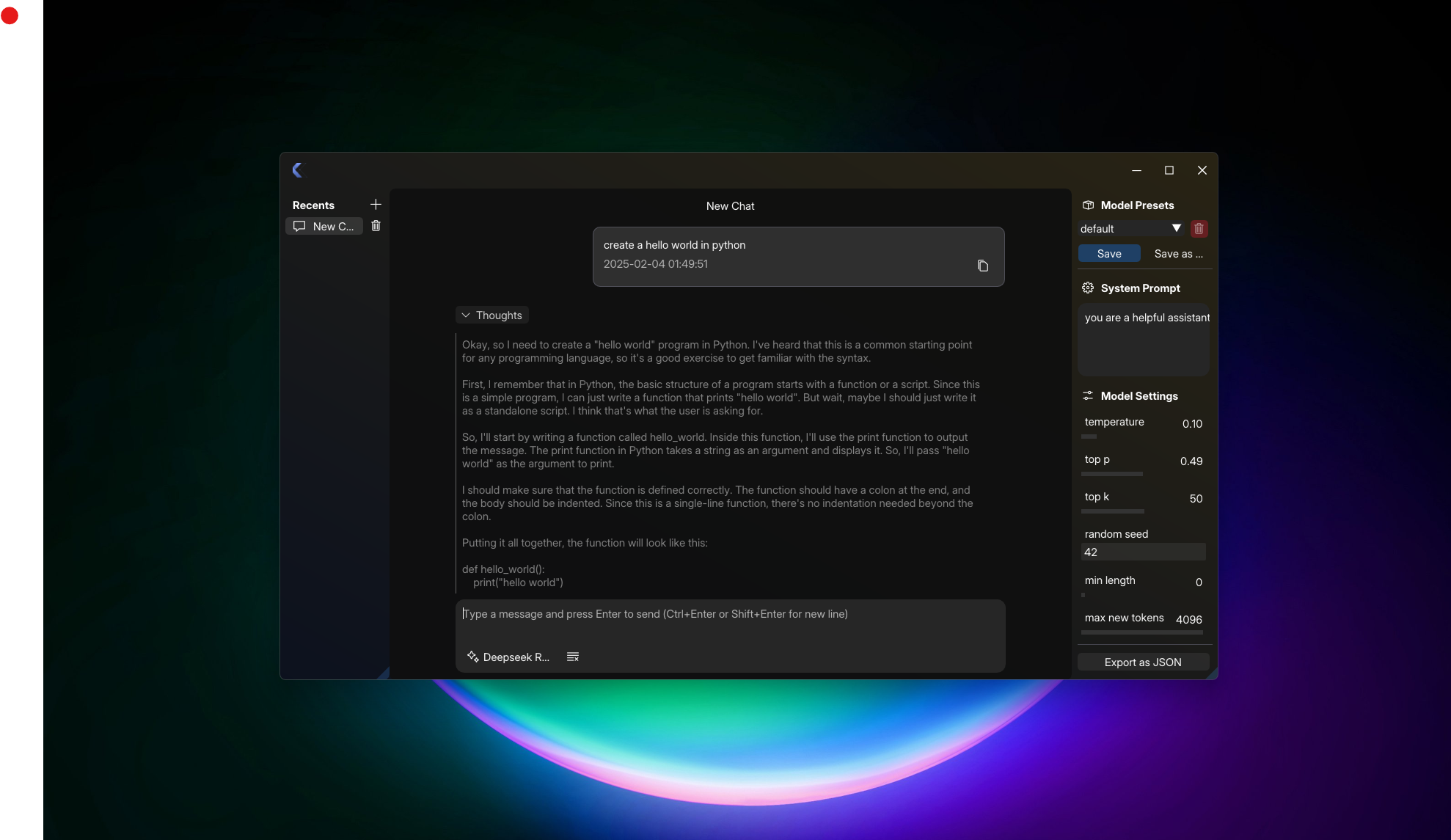This screenshot has width=1451, height=840.
Task: Click the Model Presets cube icon
Action: [1088, 205]
